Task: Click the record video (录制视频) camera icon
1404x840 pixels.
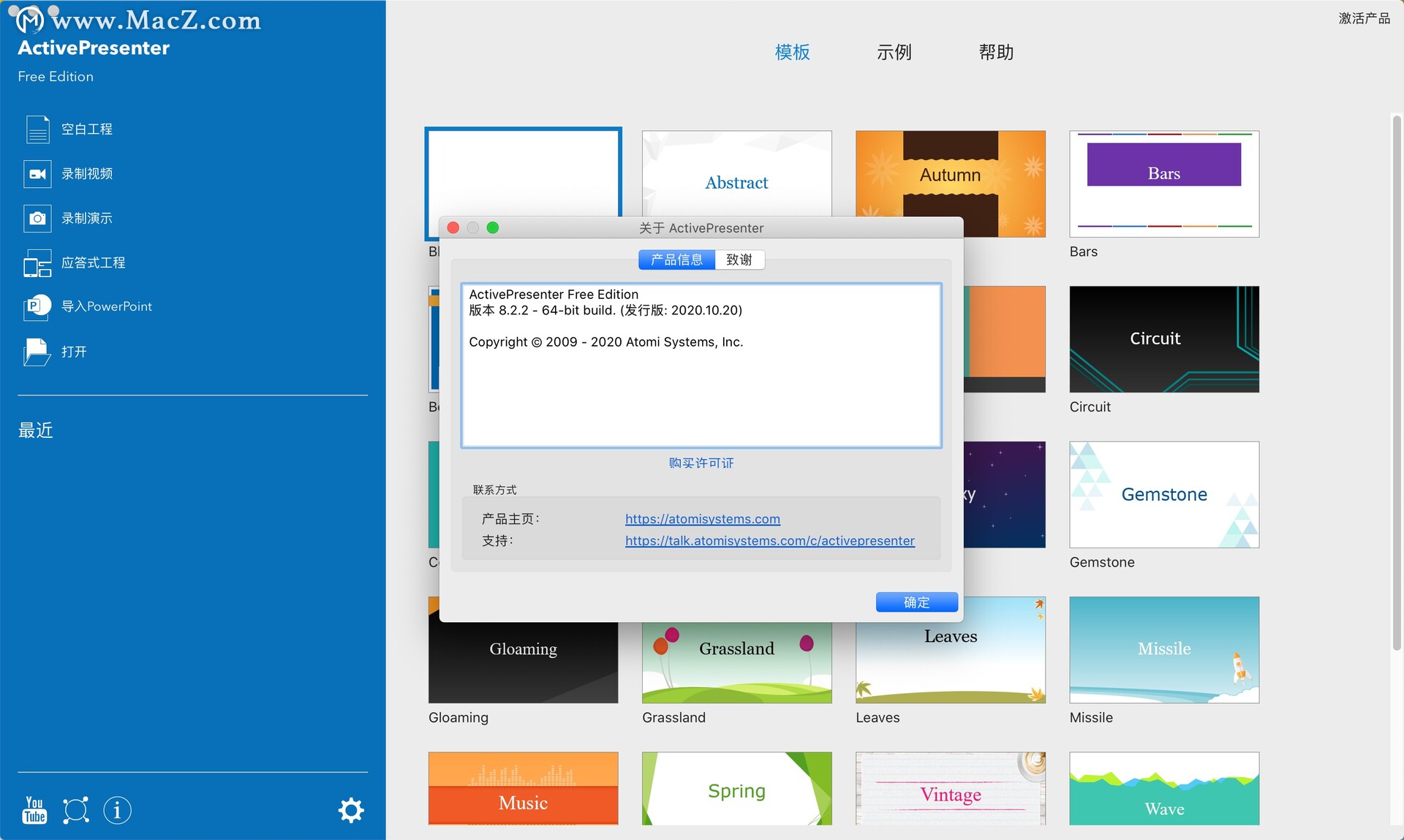Action: [x=37, y=174]
